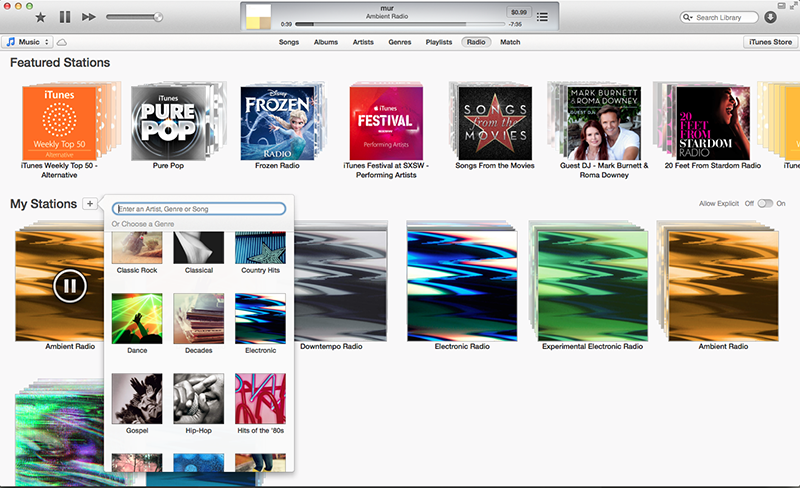The image size is (800, 488).
Task: Open the Downtempo Radio station
Action: click(341, 286)
